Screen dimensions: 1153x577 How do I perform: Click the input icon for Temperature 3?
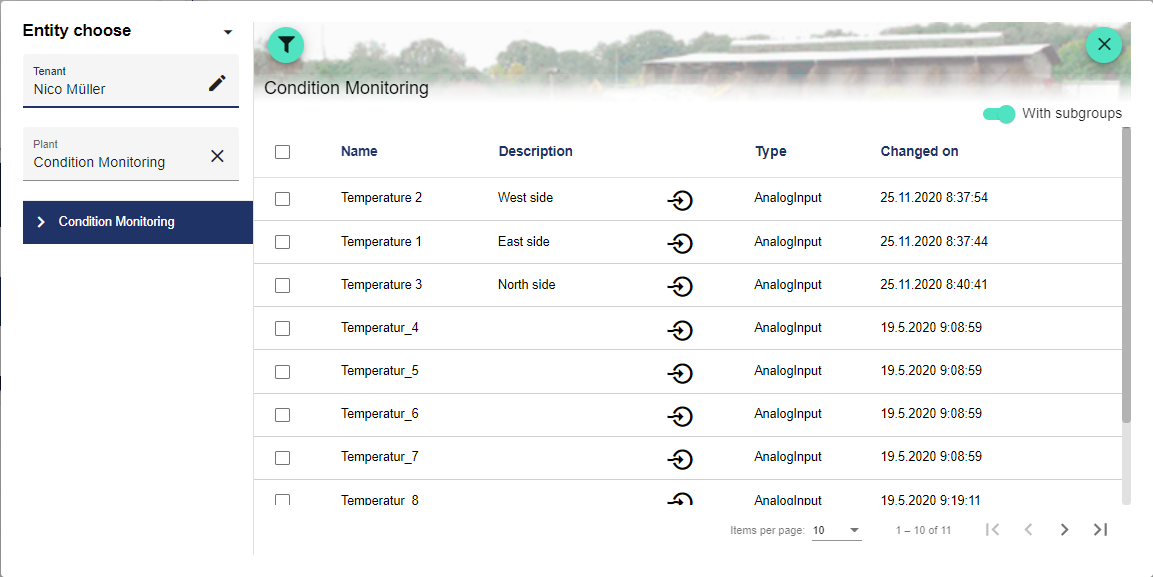680,286
